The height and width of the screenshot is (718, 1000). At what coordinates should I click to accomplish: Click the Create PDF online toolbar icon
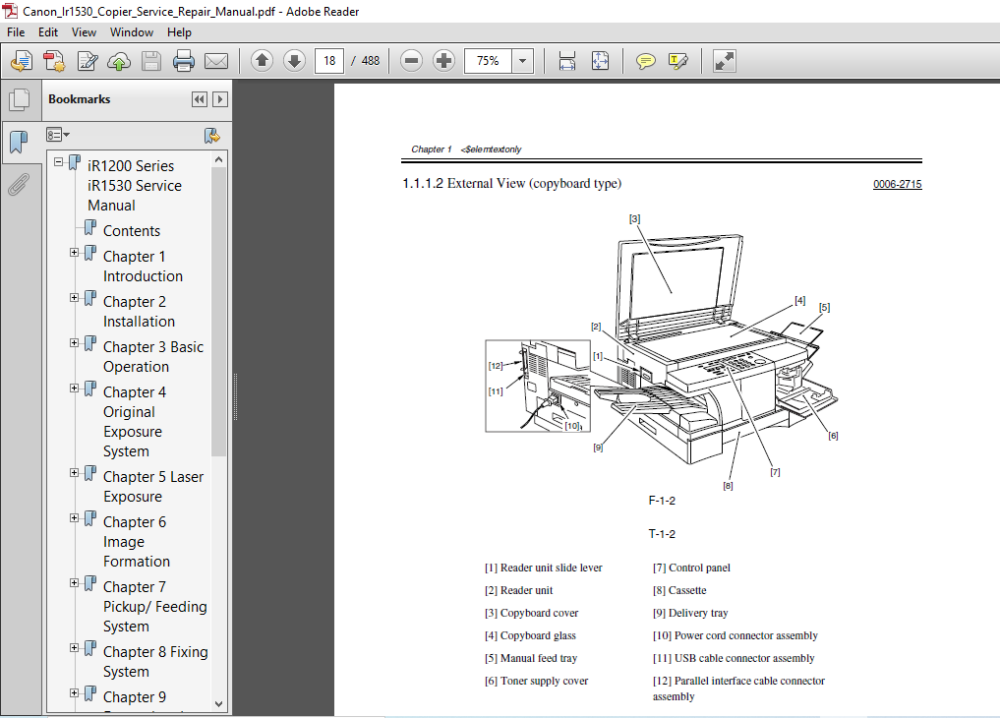[x=22, y=61]
